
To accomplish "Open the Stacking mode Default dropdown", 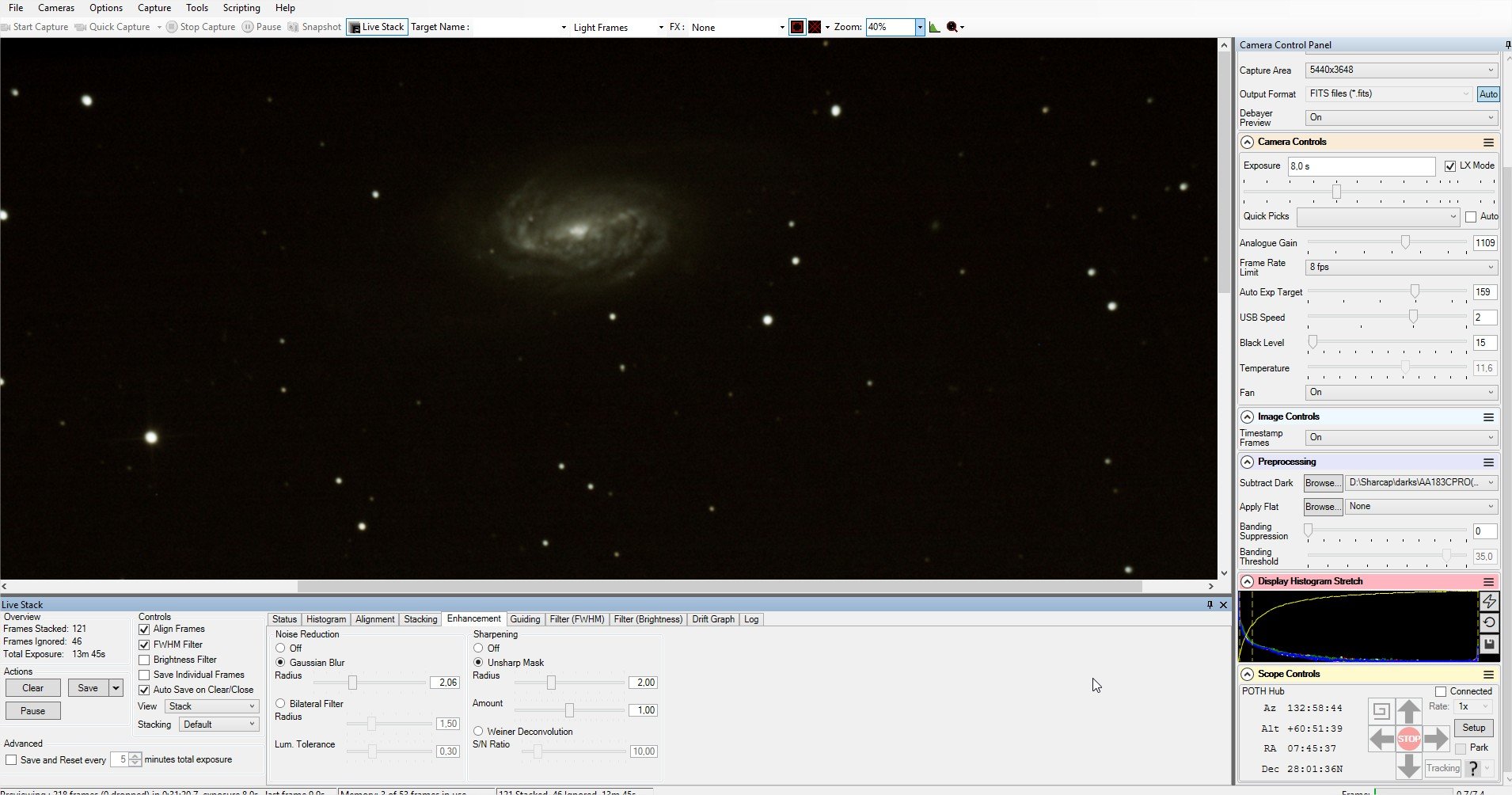I will click(219, 725).
